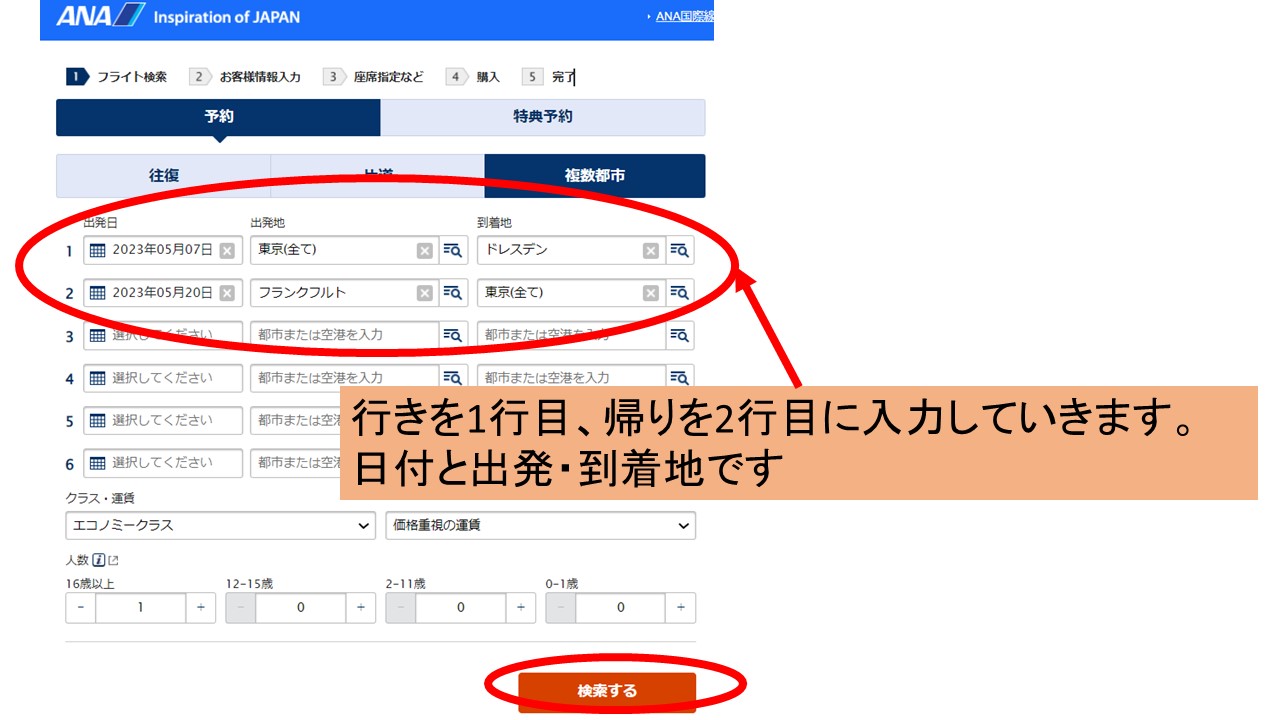This screenshot has width=1280, height=720.
Task: Open the ANA国際線 link
Action: click(684, 17)
